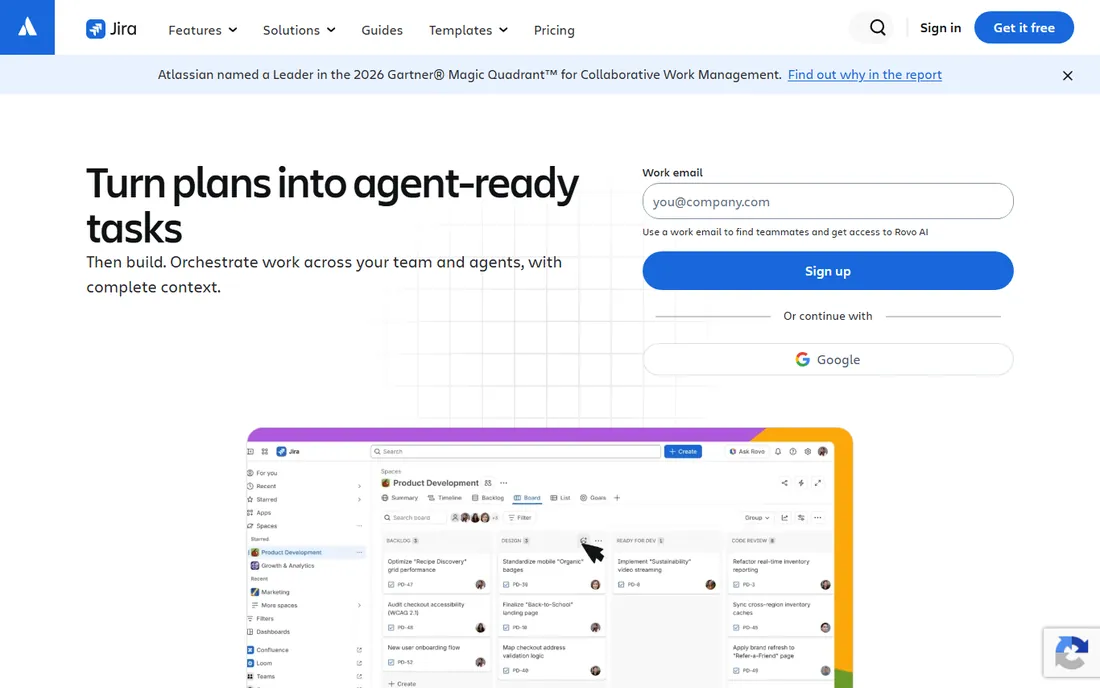Click the Search board field
1100x688 pixels.
tap(413, 518)
